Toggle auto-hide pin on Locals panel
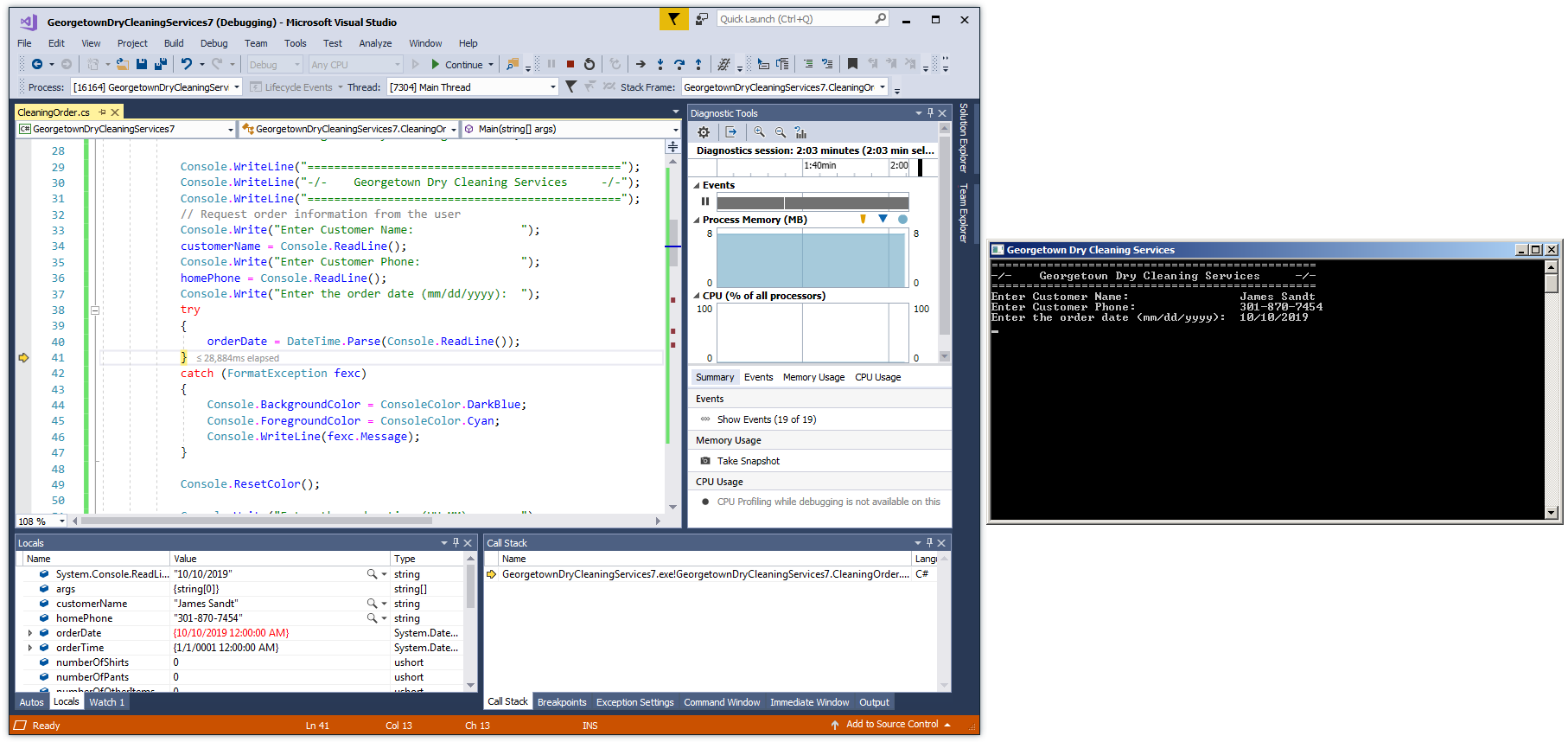This screenshot has height=742, width=1568. 456,543
